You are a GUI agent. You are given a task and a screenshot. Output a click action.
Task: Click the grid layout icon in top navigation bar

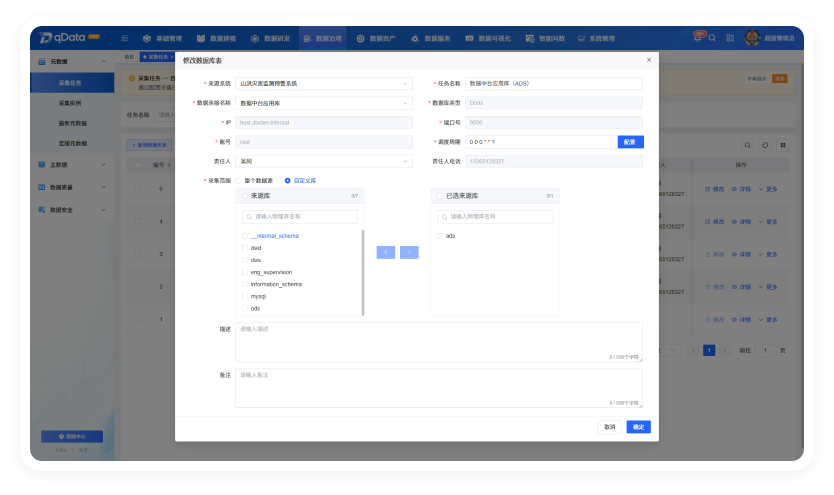click(730, 38)
